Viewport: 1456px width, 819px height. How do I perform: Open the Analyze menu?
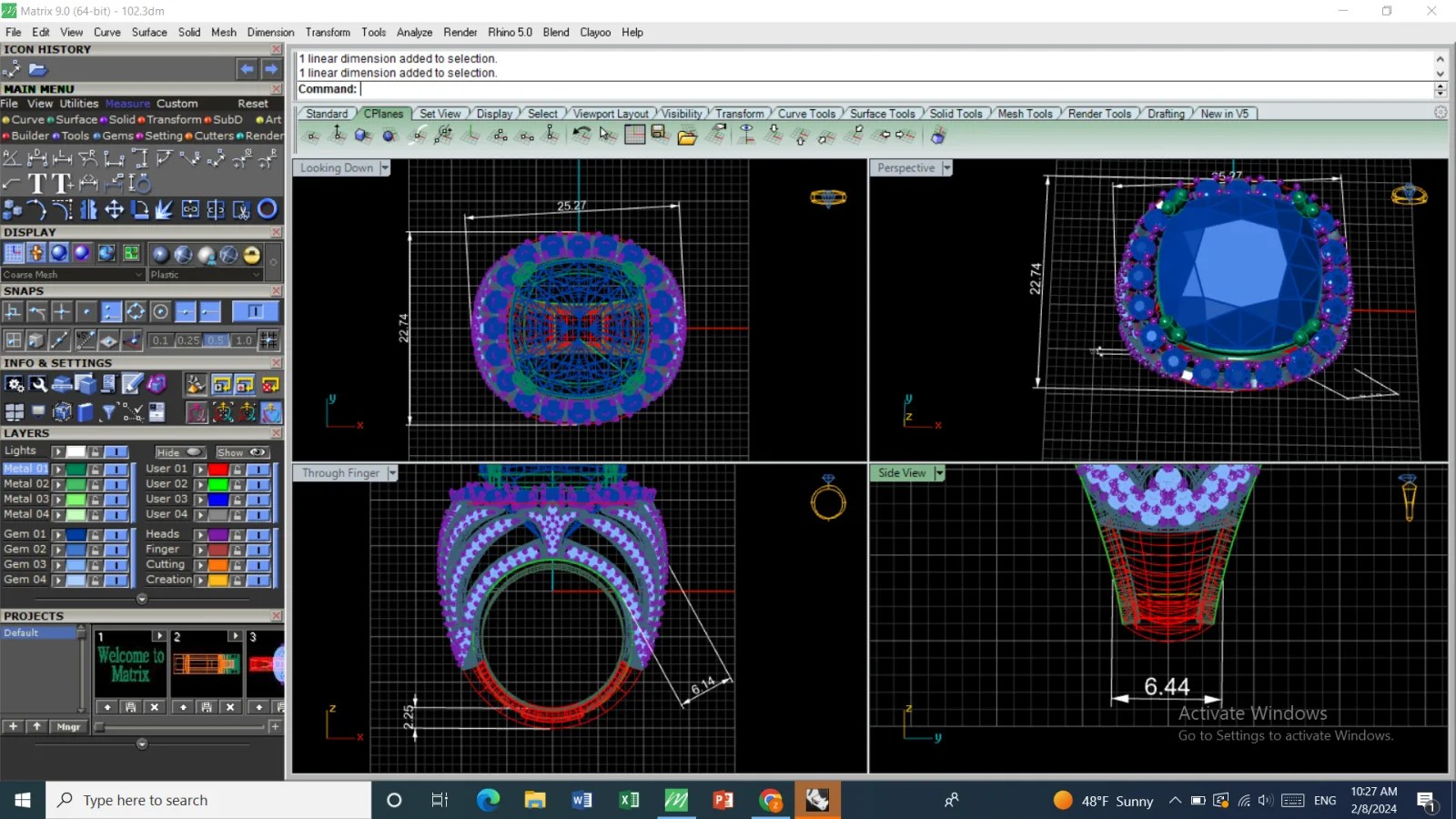pyautogui.click(x=414, y=33)
